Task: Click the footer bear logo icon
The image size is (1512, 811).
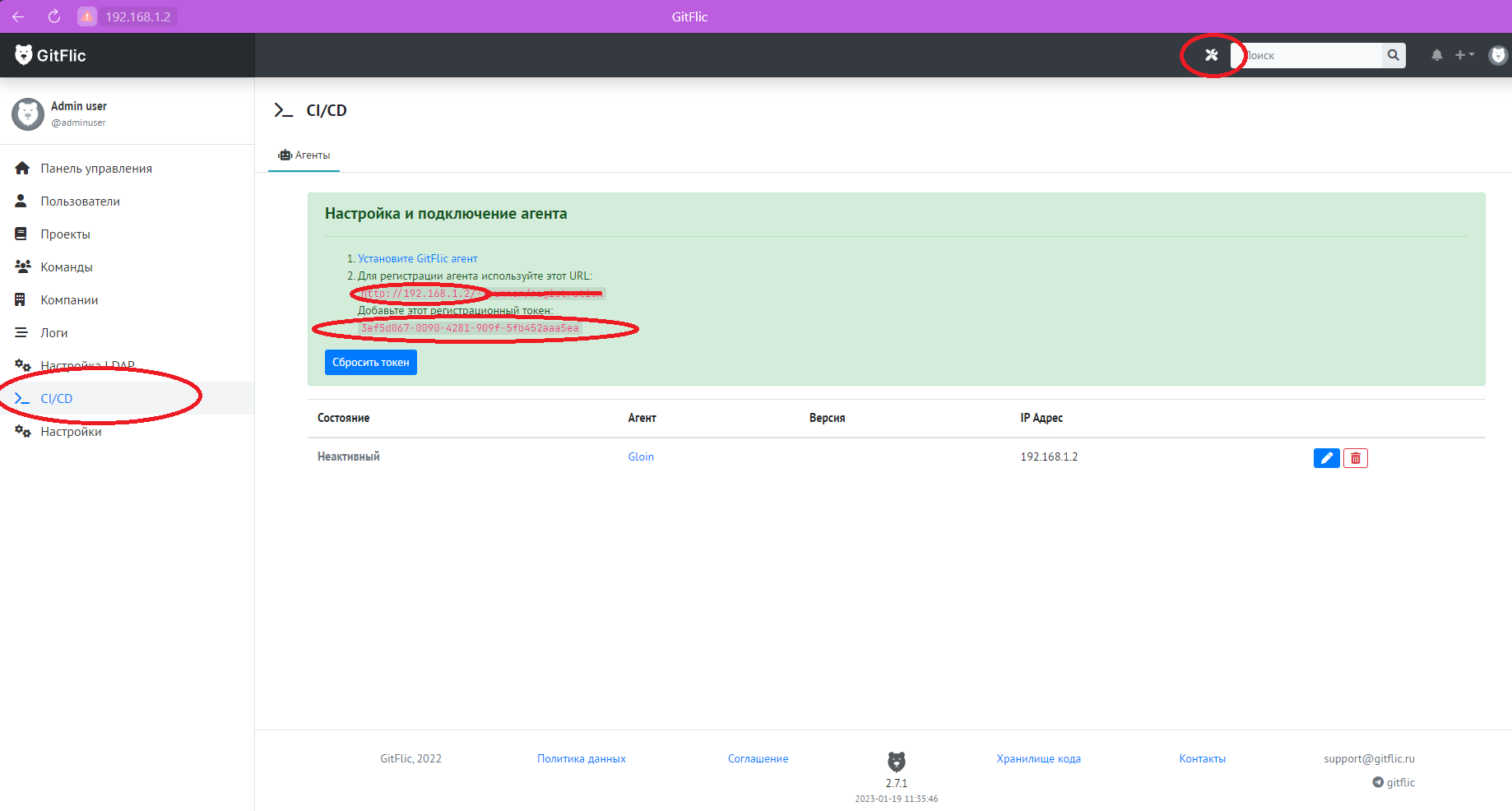Action: (896, 762)
